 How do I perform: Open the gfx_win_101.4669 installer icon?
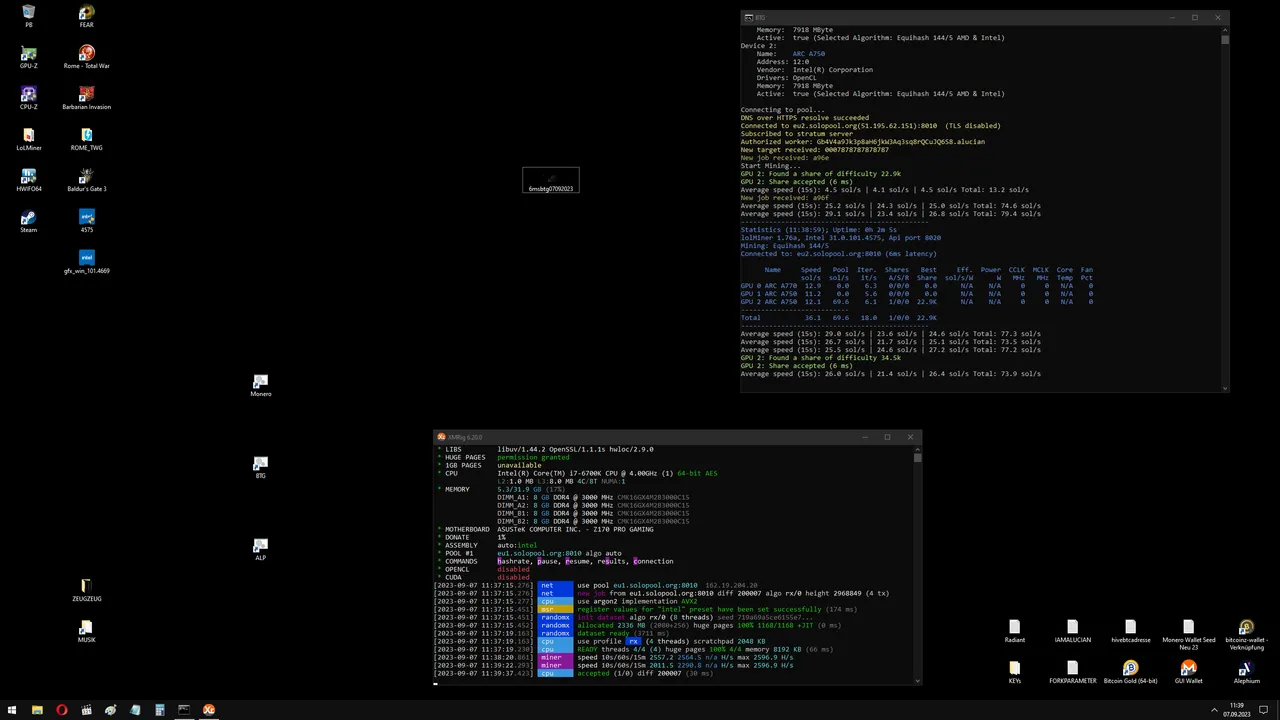click(x=86, y=261)
